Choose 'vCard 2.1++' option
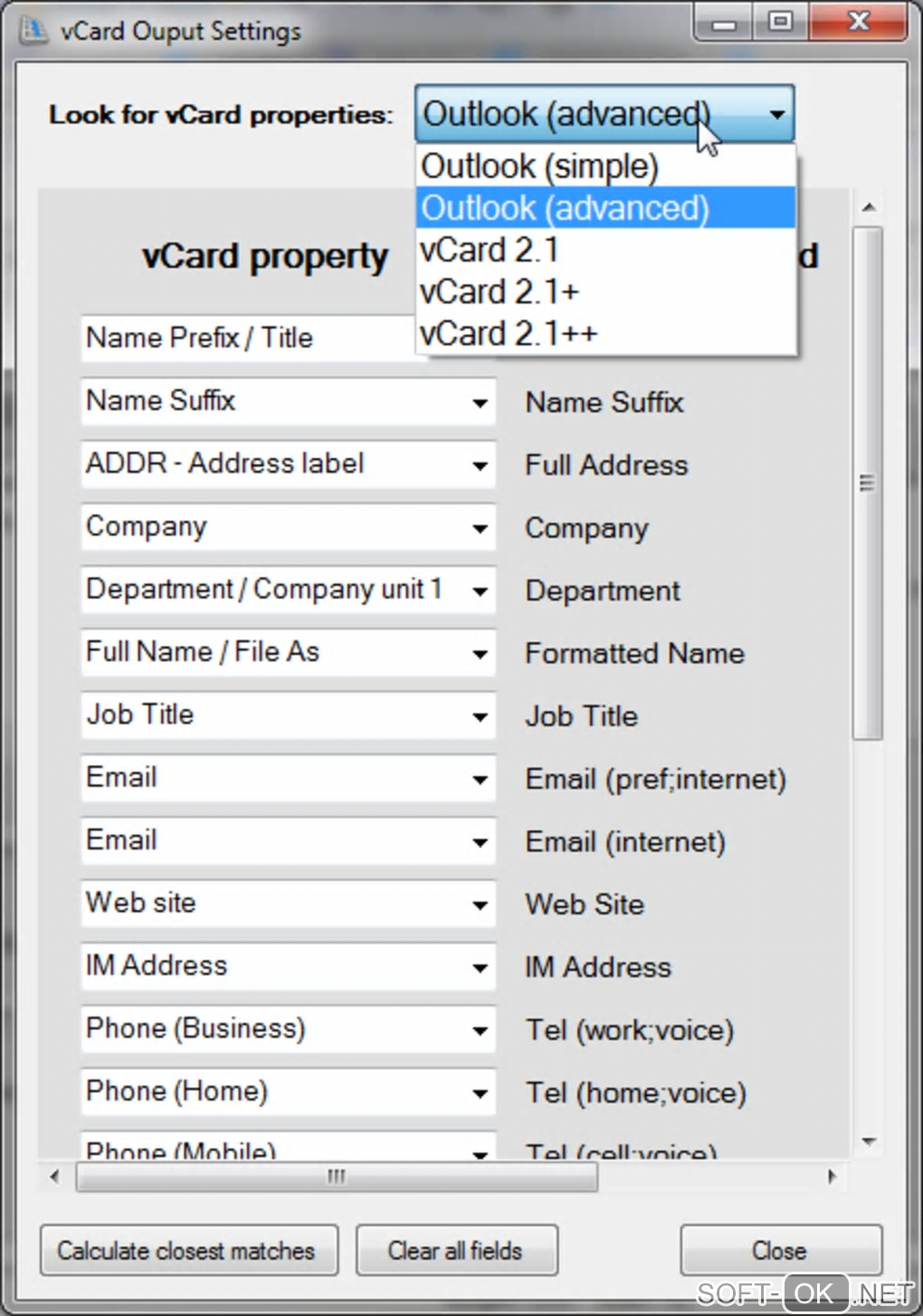923x1316 pixels. click(605, 334)
